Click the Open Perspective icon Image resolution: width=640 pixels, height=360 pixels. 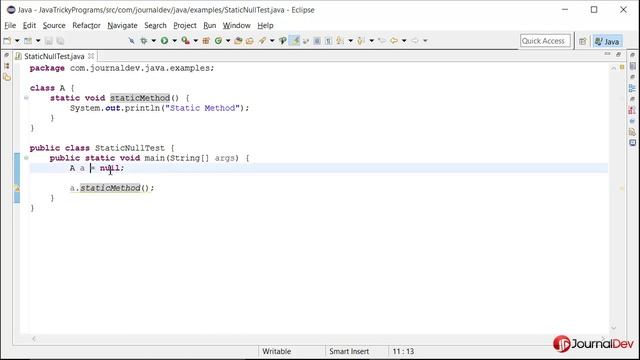point(582,41)
